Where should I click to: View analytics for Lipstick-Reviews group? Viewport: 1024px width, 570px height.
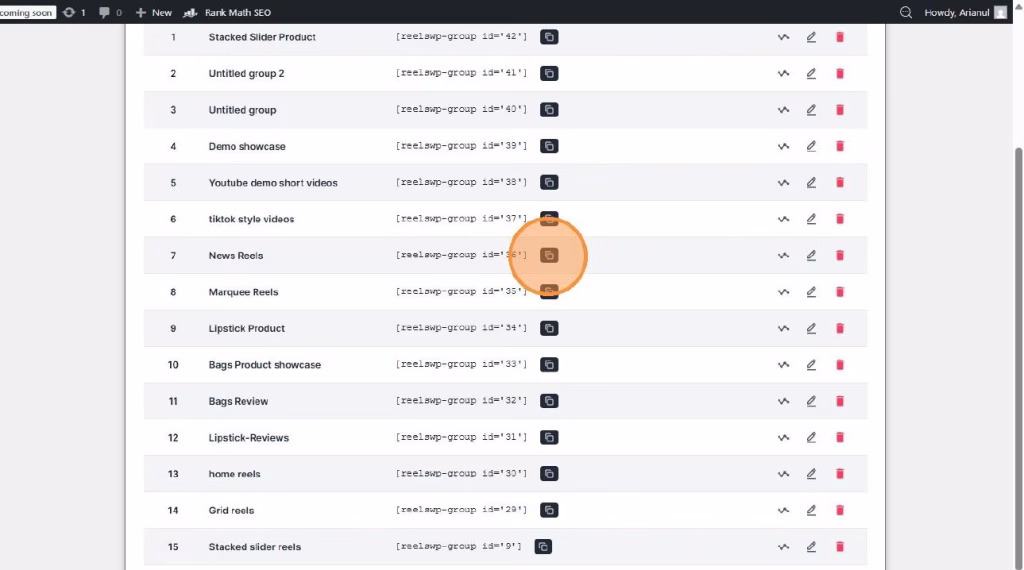tap(783, 438)
